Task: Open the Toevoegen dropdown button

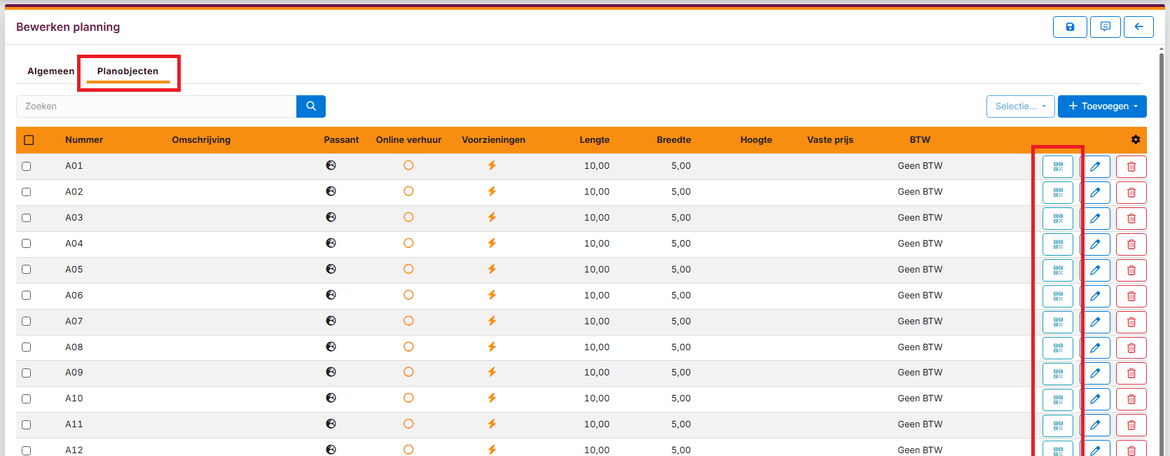Action: 1102,106
